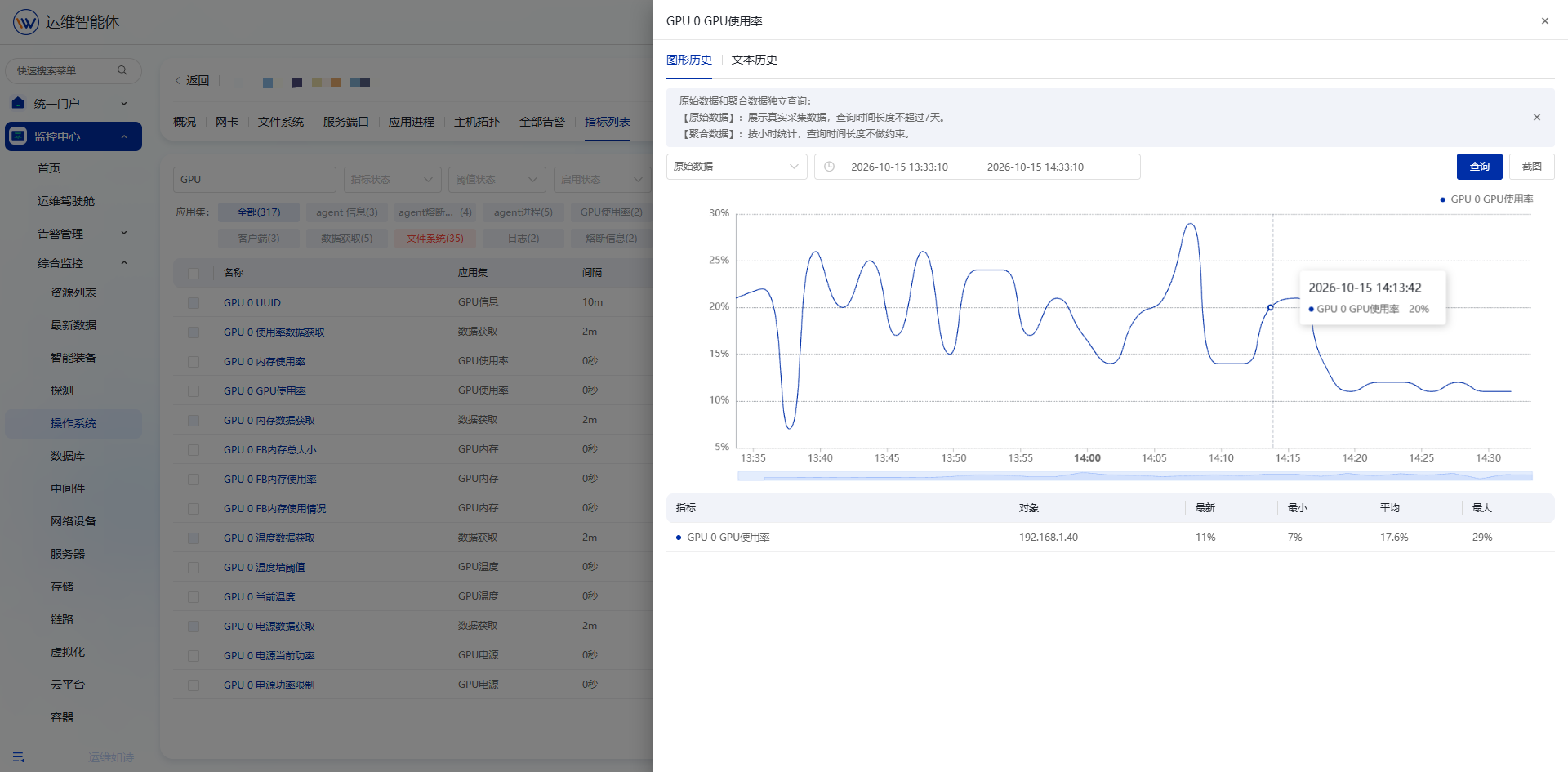Switch to the 文本历史 tab
This screenshot has width=1568, height=772.
click(755, 60)
